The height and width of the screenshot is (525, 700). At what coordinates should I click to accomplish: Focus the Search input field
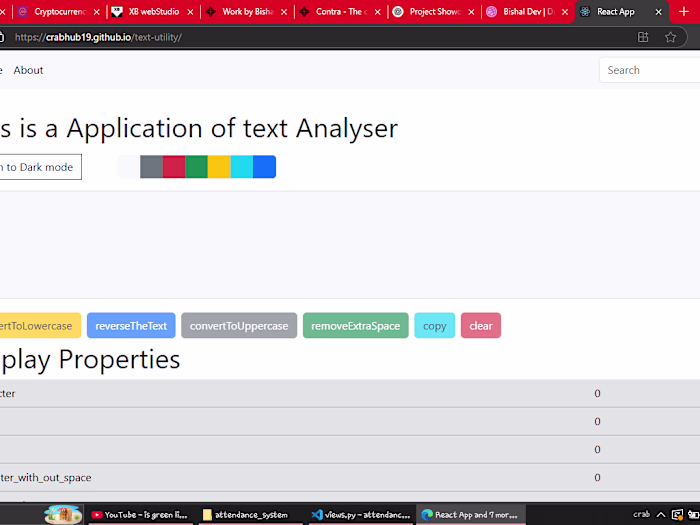[x=650, y=70]
